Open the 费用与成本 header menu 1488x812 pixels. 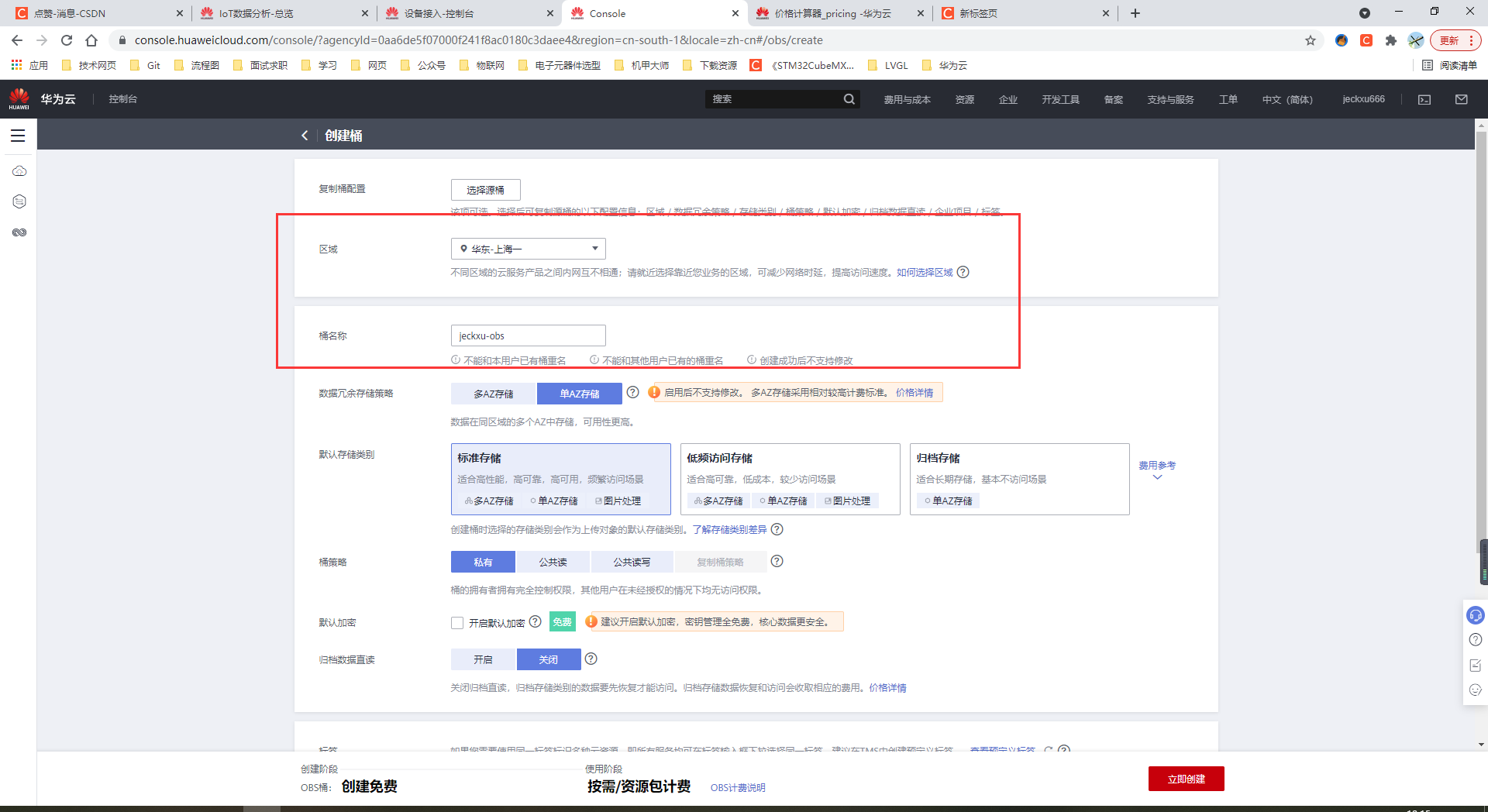[907, 99]
